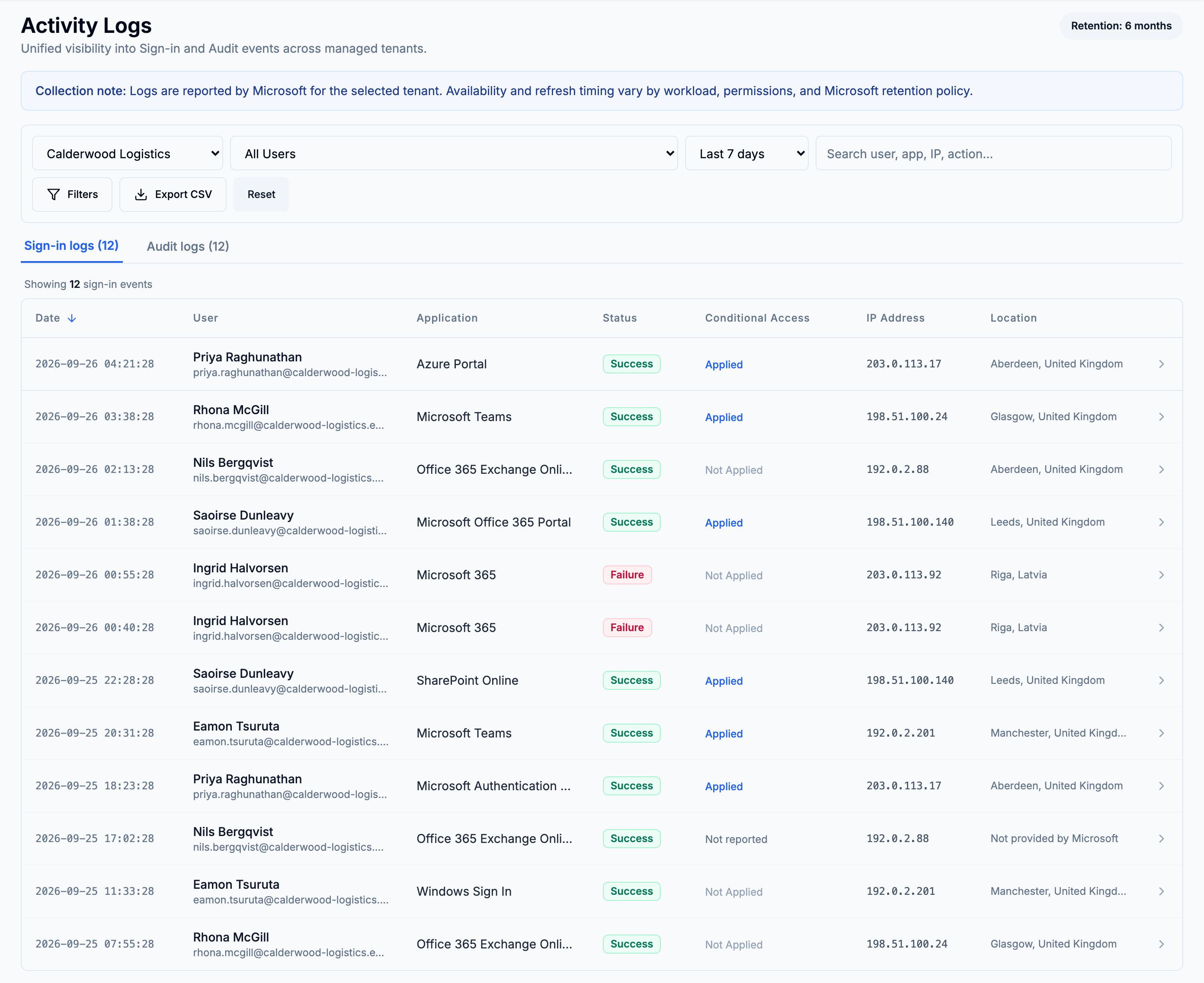Open details chevron for 07:55:28 Rhona McGill row
The width and height of the screenshot is (1204, 983).
[x=1162, y=944]
